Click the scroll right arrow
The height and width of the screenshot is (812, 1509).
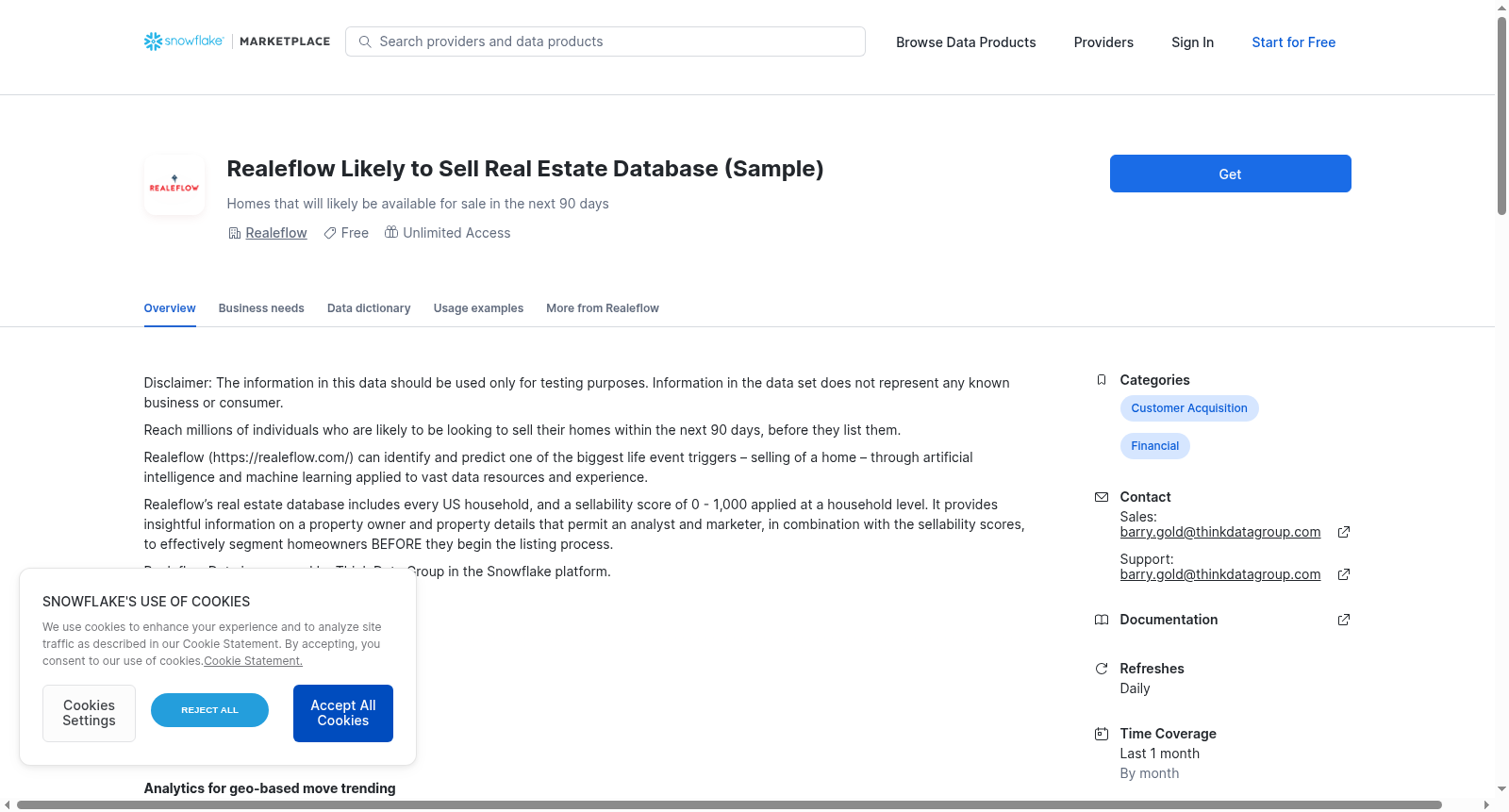(x=1487, y=804)
